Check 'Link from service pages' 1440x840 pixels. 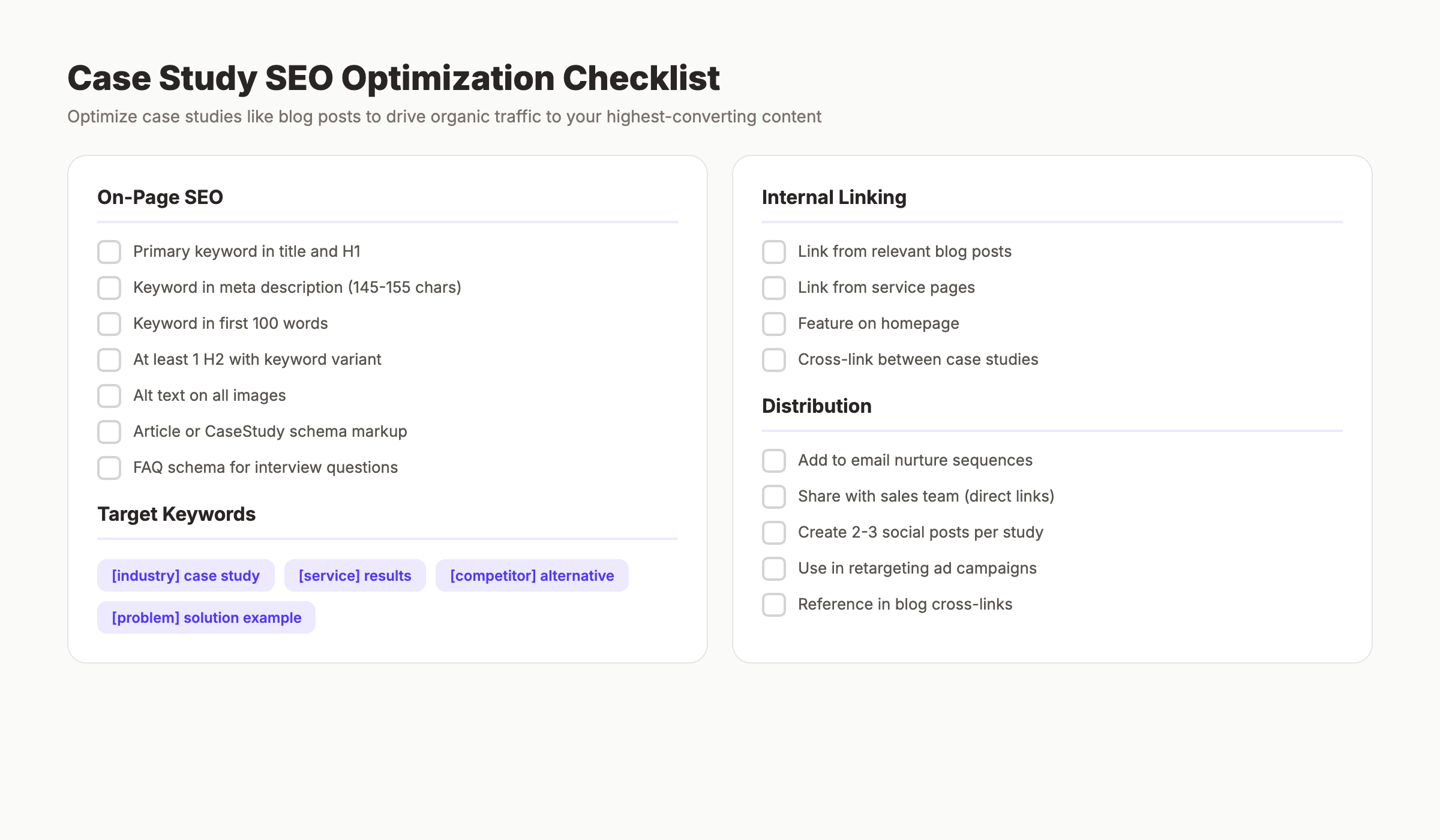coord(773,288)
